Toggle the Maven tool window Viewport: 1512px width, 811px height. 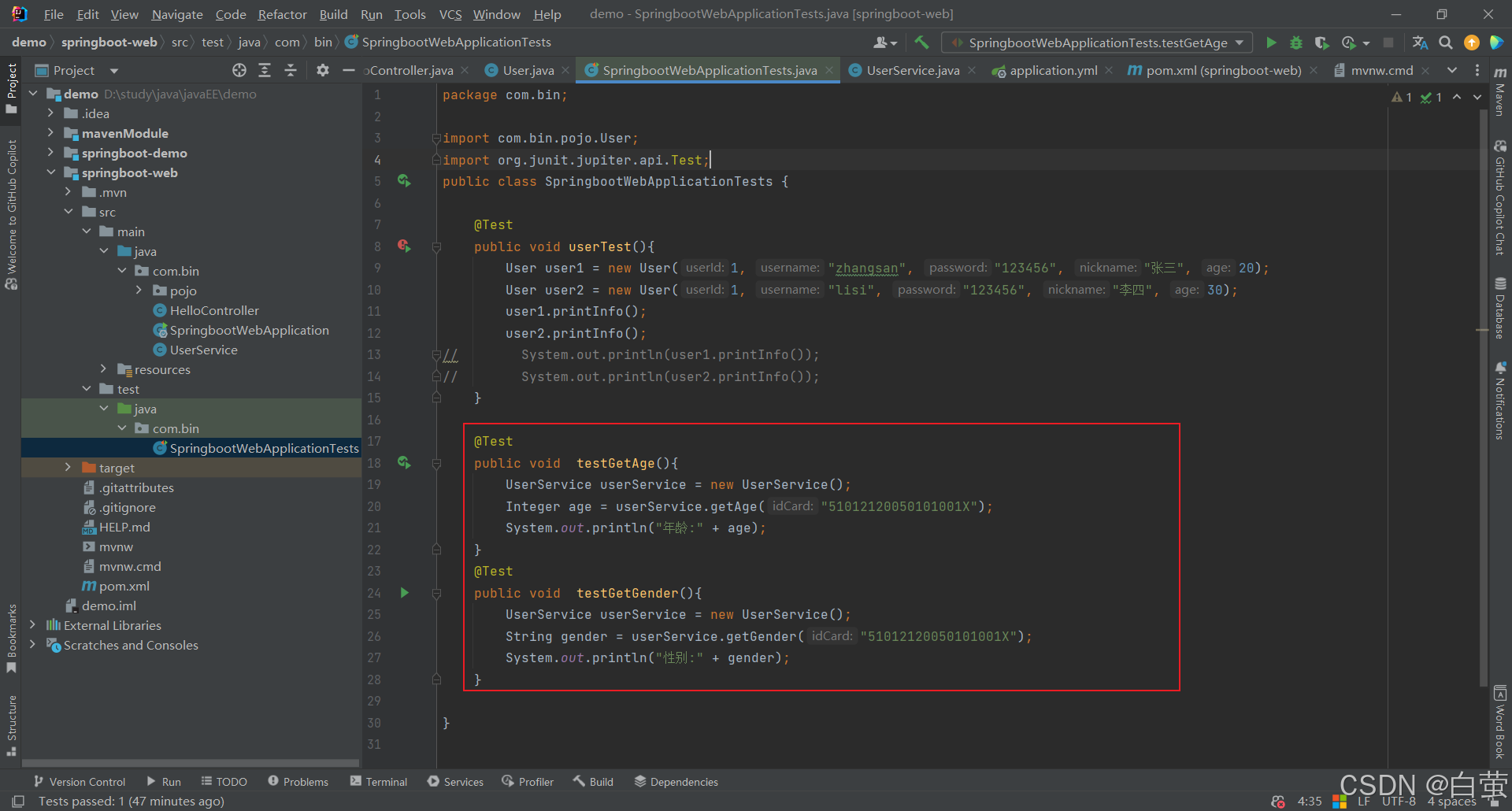[x=1500, y=92]
